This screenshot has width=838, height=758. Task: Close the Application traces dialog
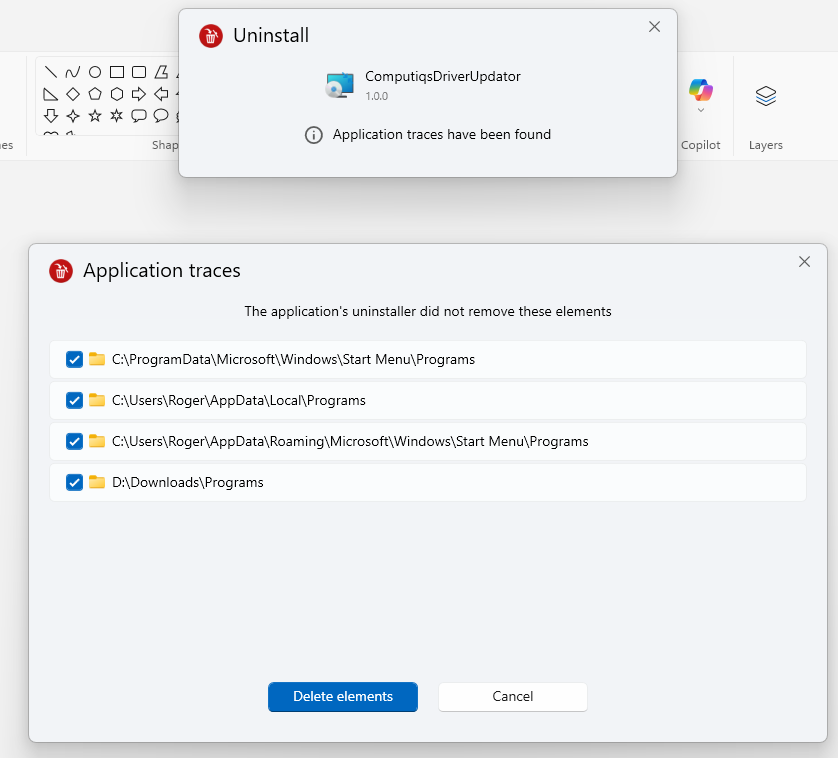point(804,261)
